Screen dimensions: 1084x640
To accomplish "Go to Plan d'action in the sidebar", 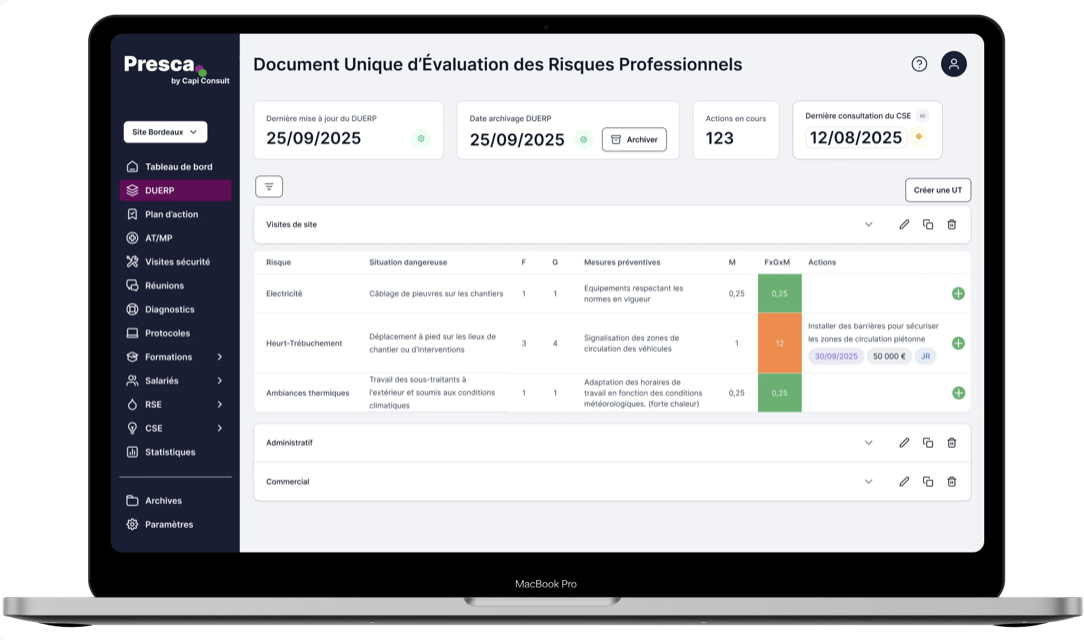I will point(171,214).
